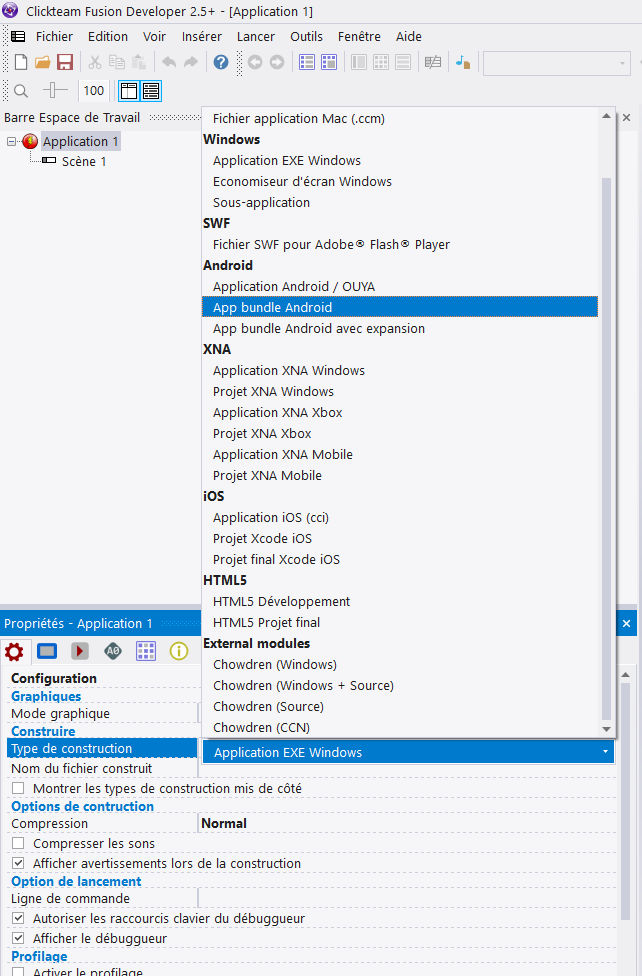Open the Storyboard editor icon
Screen dimensions: 642x976
click(x=307, y=62)
